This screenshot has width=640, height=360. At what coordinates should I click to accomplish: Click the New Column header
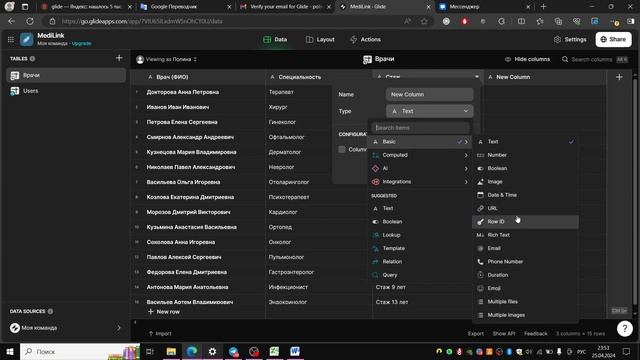pos(544,77)
